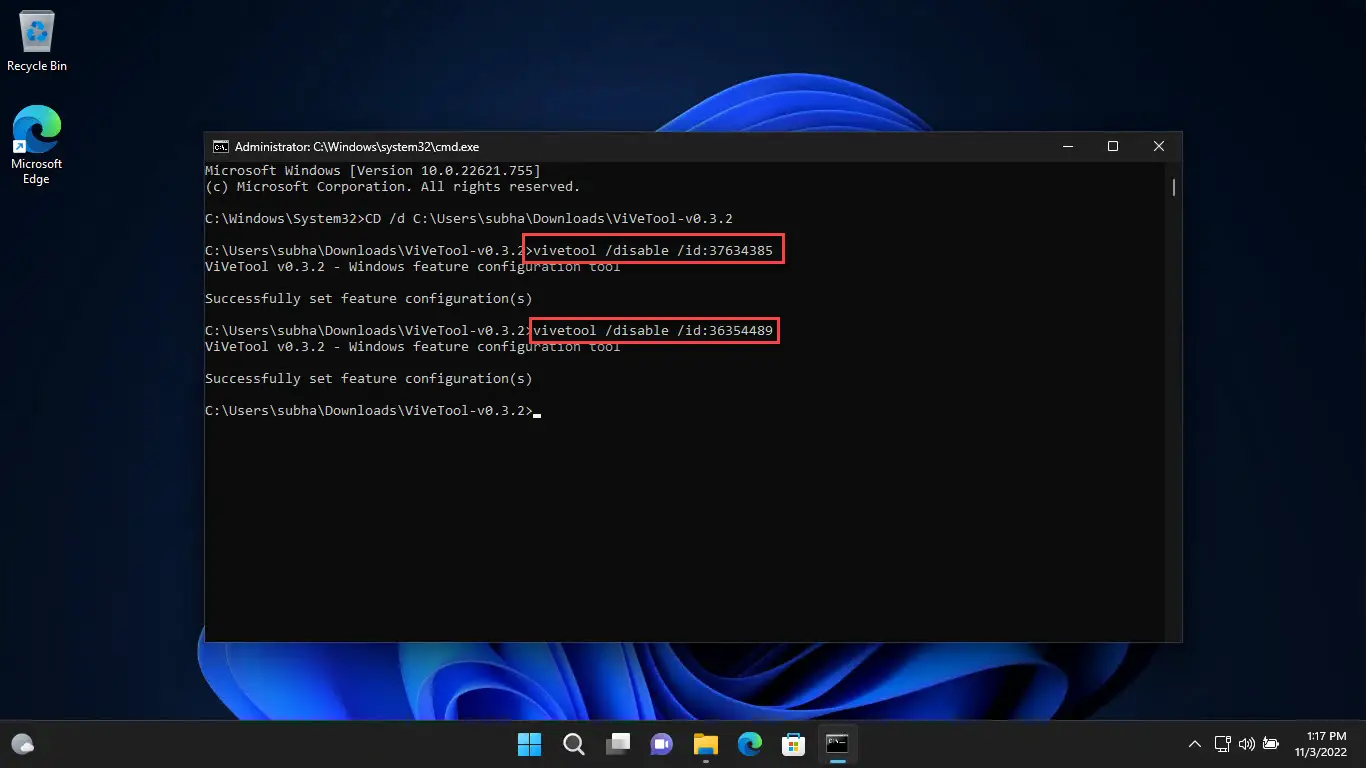Select the Command Prompt taskbar icon
This screenshot has width=1366, height=768.
click(x=837, y=744)
